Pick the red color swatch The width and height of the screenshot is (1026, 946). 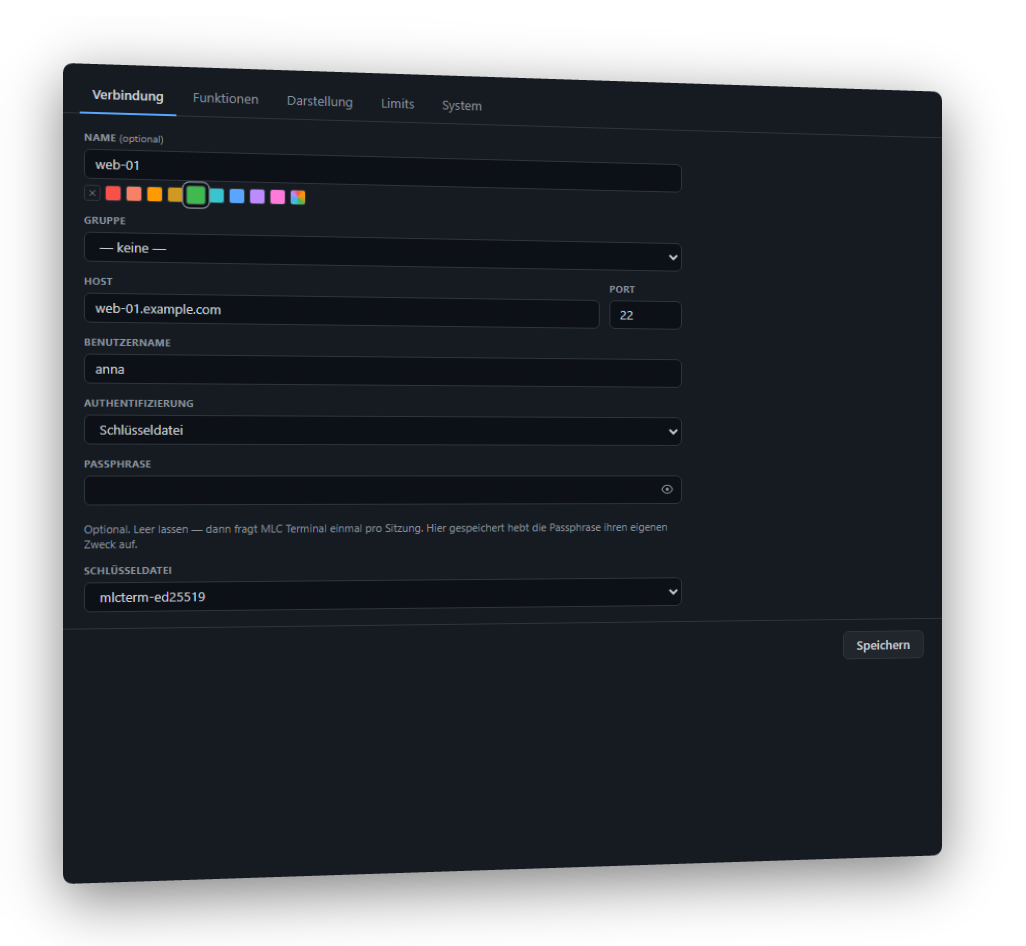coord(113,193)
